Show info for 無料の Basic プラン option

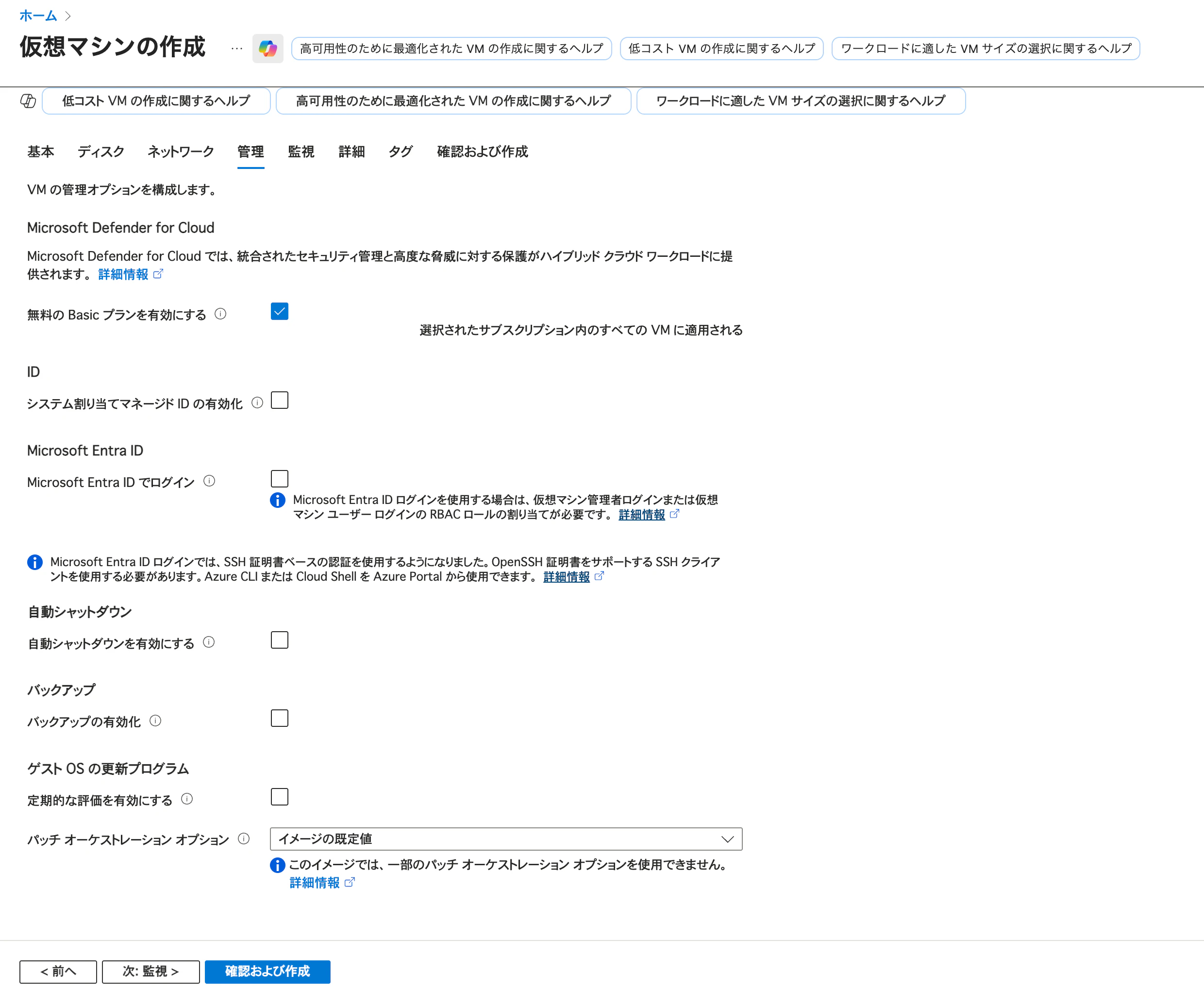click(x=220, y=314)
